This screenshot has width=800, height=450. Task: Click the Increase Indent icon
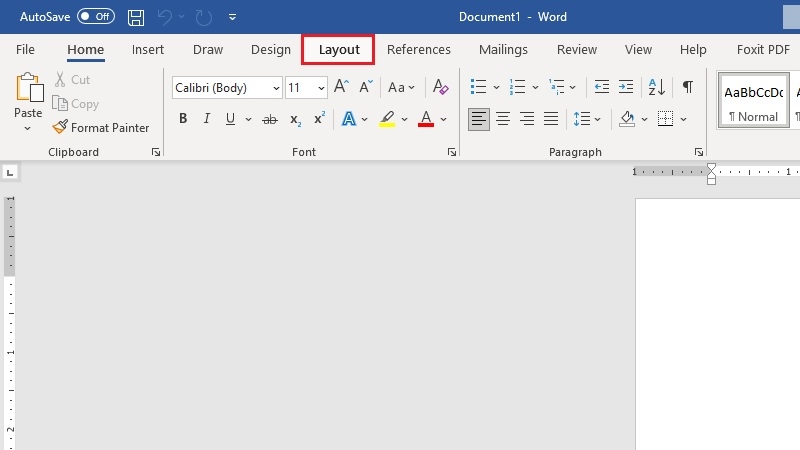pos(626,87)
